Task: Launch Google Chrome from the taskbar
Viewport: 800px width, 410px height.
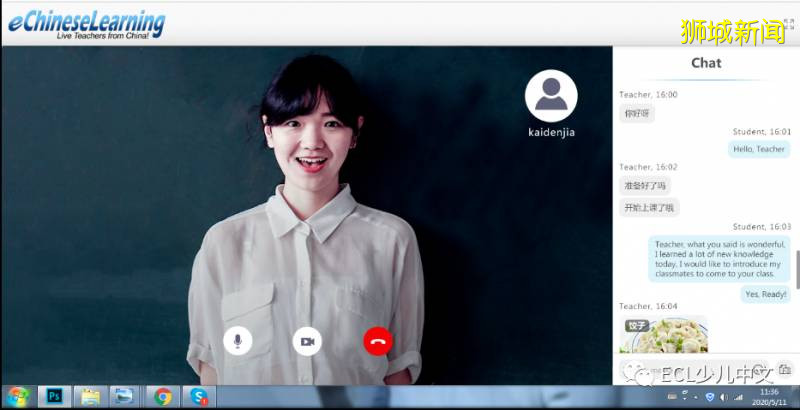Action: pyautogui.click(x=163, y=396)
